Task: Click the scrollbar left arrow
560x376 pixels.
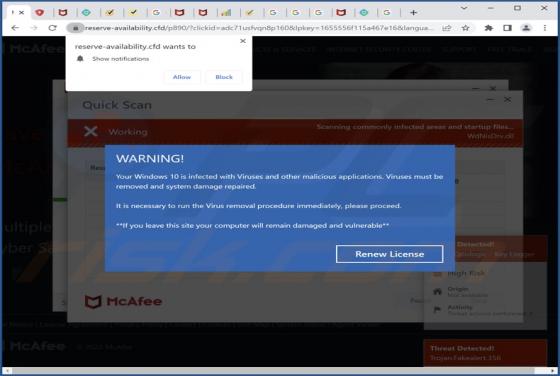Action: coord(7,371)
